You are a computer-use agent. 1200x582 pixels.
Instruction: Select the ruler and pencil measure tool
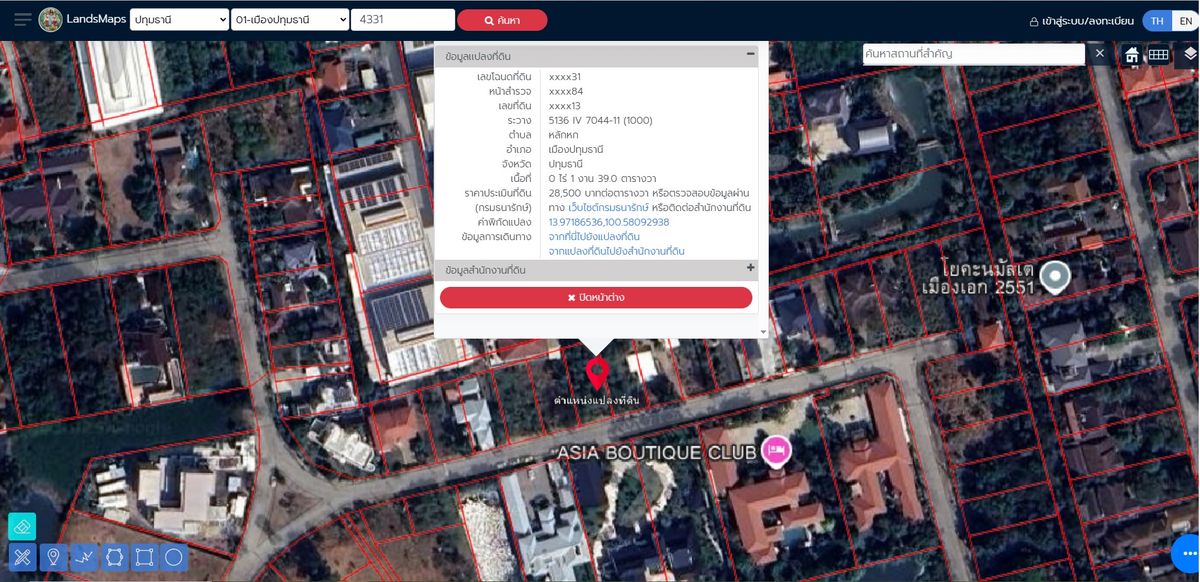tap(22, 557)
